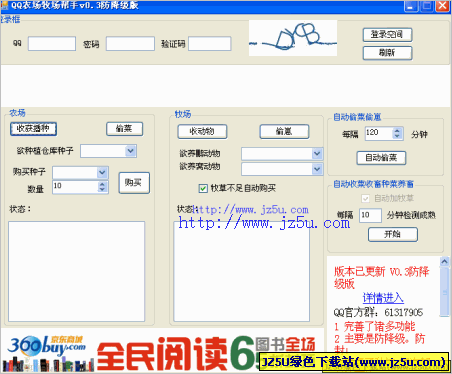
Task: Click the 收获播种 harvest button
Action: (33, 129)
